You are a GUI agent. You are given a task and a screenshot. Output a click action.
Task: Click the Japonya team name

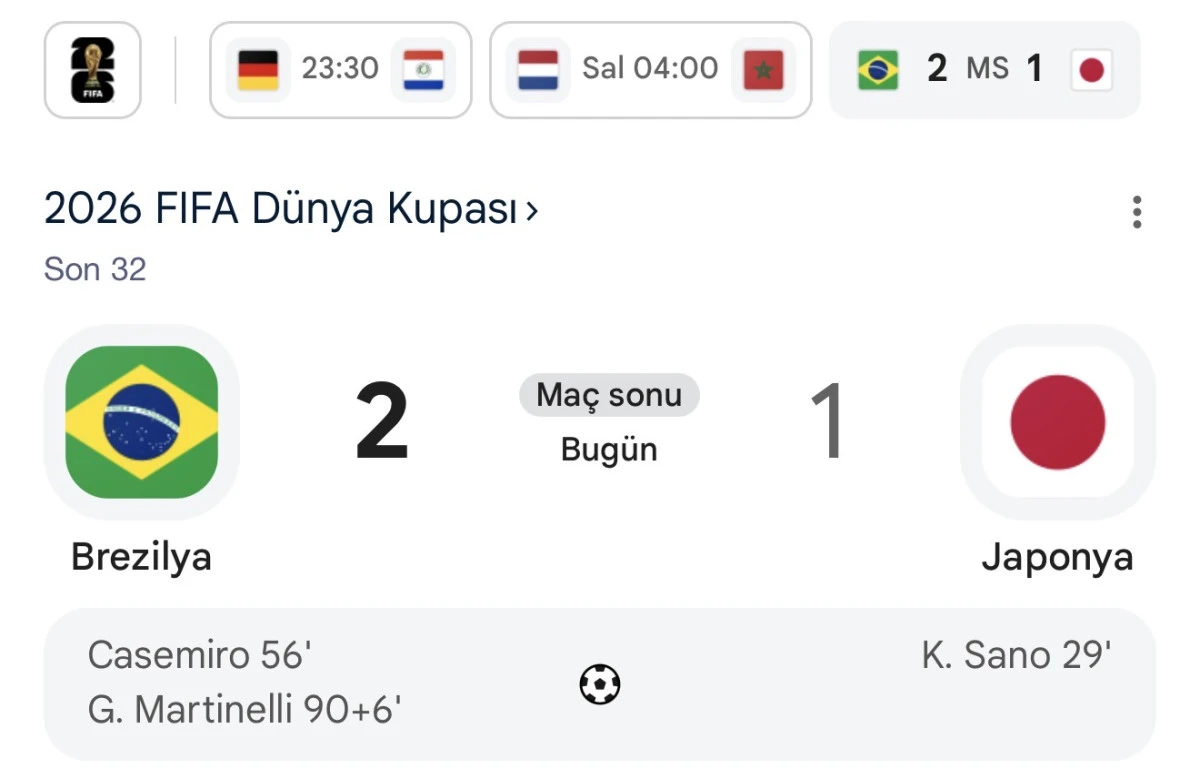(1057, 557)
